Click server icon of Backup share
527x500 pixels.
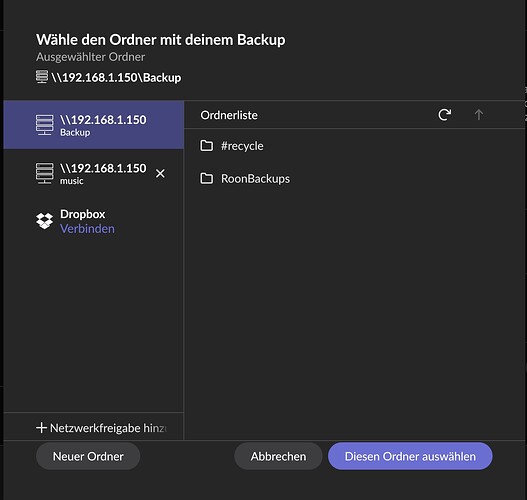tap(44, 125)
